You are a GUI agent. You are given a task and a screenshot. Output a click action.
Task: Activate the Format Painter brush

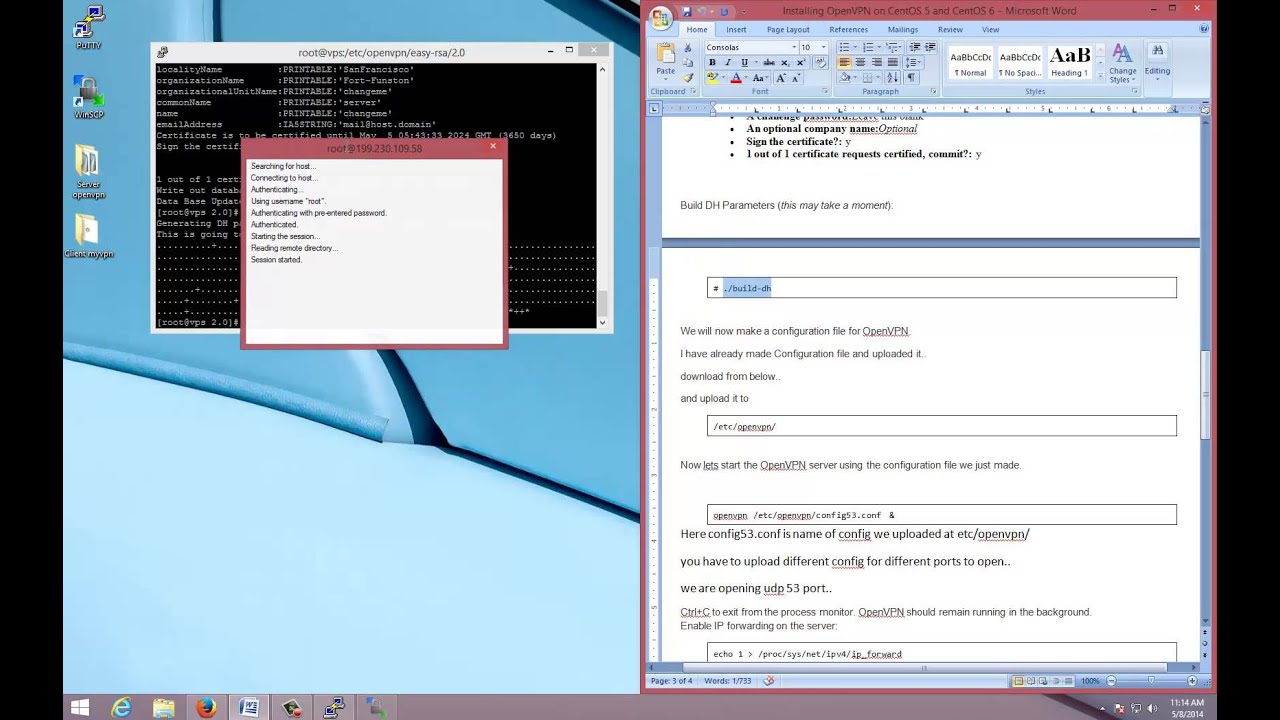688,77
